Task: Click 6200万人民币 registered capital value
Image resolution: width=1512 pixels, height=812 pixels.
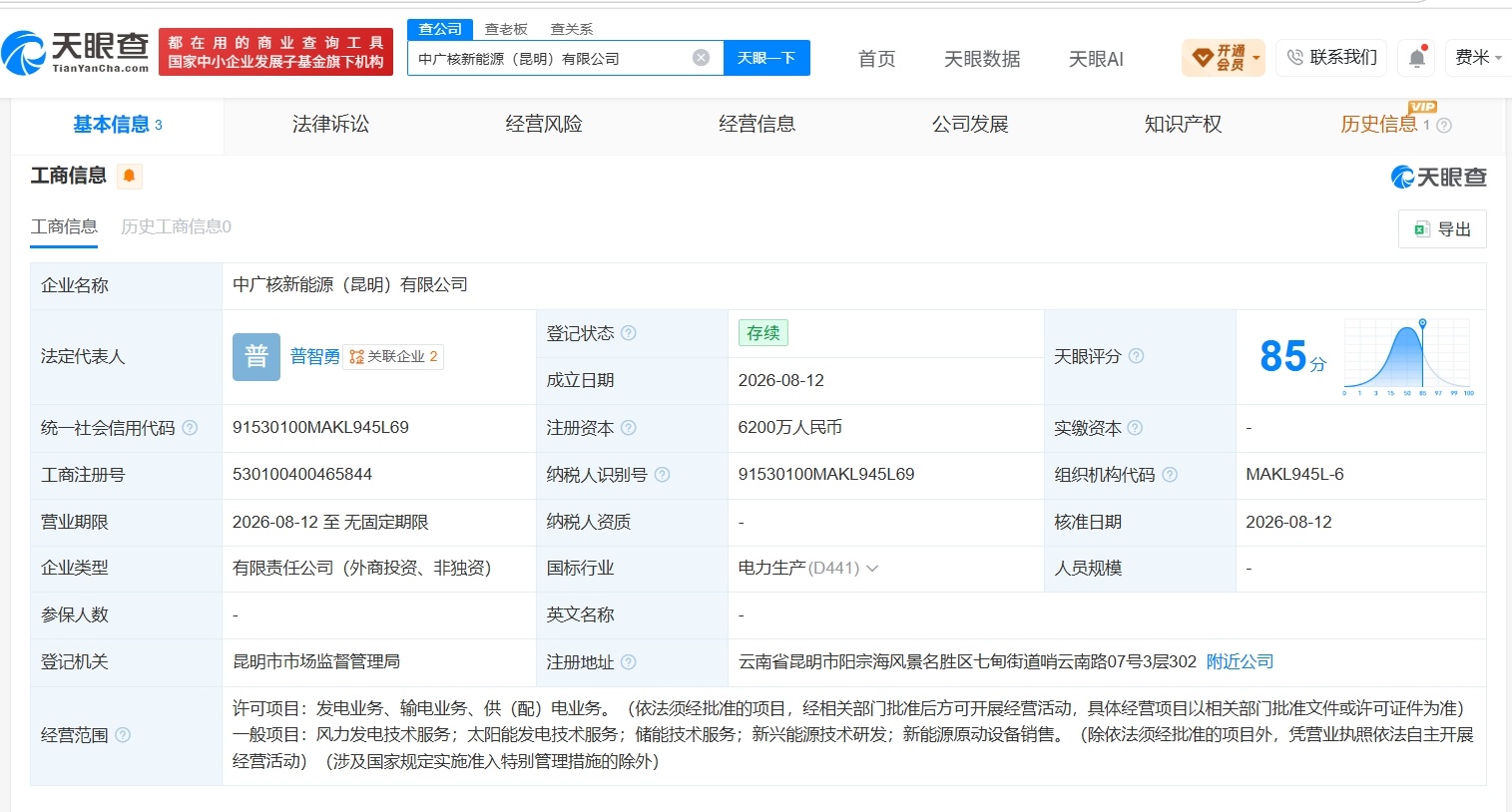Action: [x=790, y=427]
